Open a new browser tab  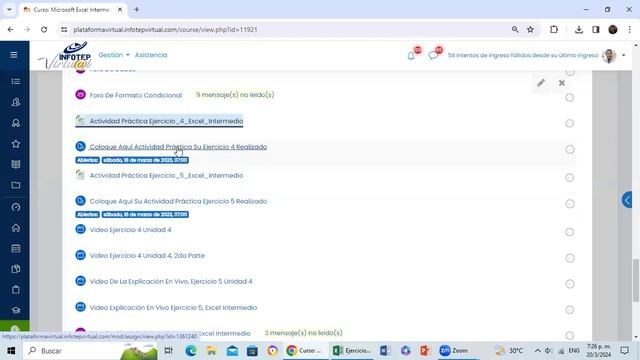(x=137, y=9)
